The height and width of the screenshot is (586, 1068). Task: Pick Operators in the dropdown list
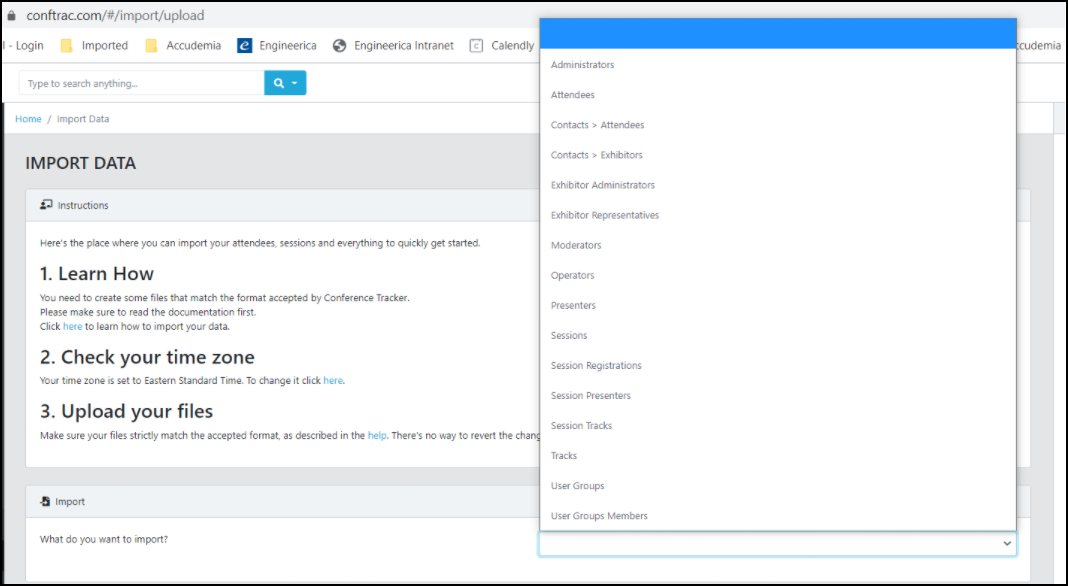point(778,275)
